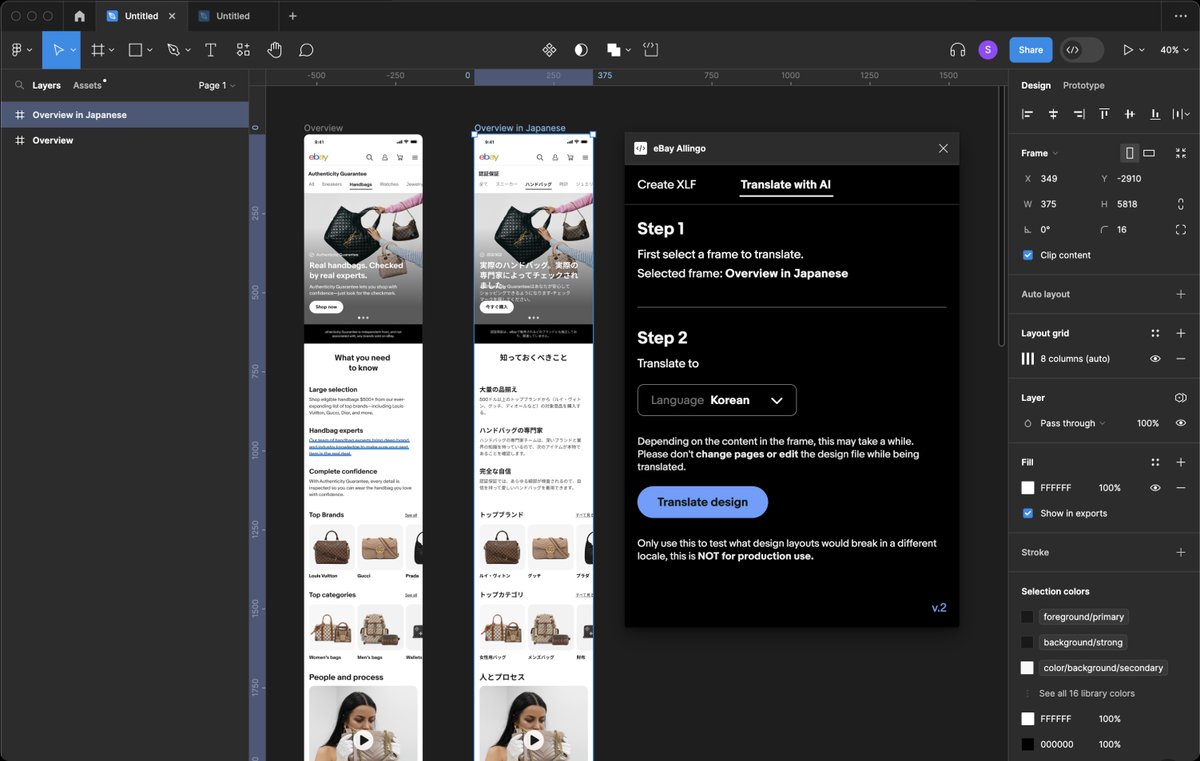
Task: Select portrait frame orientation
Action: [x=1129, y=153]
